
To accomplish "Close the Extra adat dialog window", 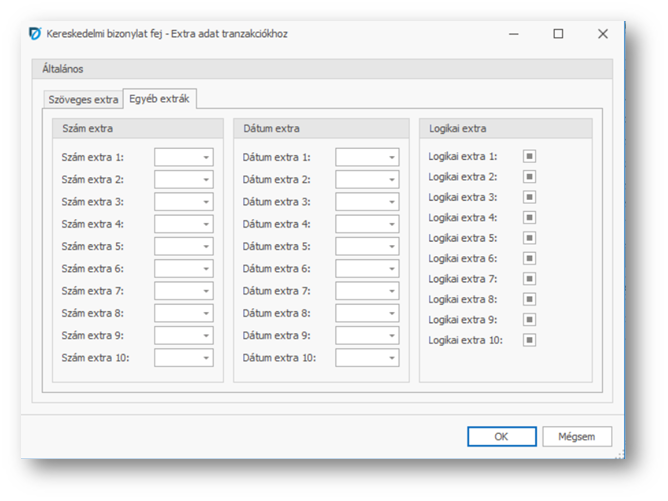I will point(602,33).
